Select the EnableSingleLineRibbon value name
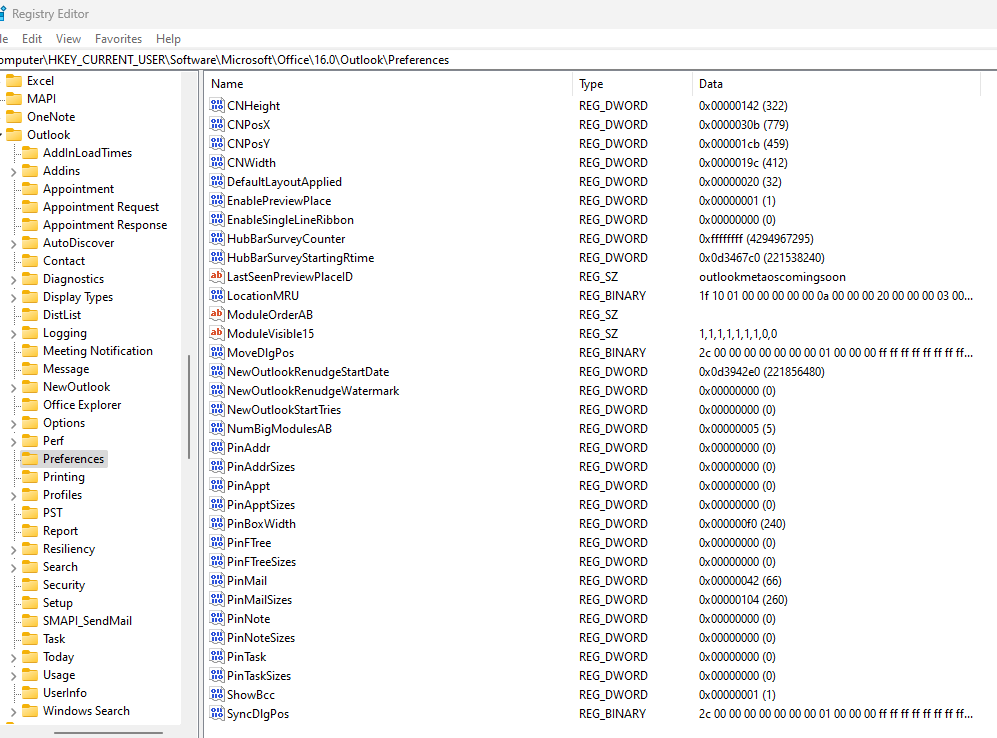The height and width of the screenshot is (738, 997). 290,220
